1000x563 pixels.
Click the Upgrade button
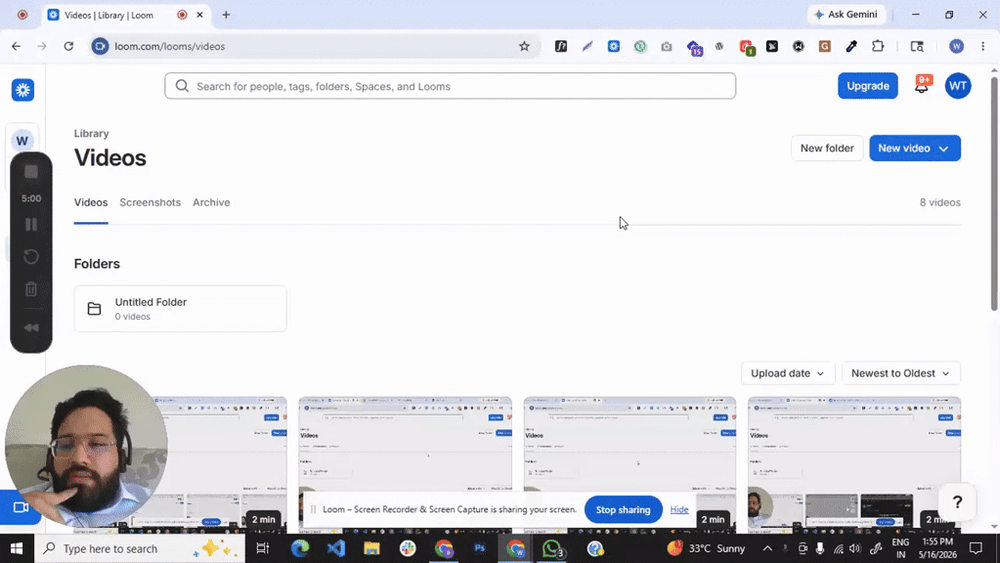(867, 86)
